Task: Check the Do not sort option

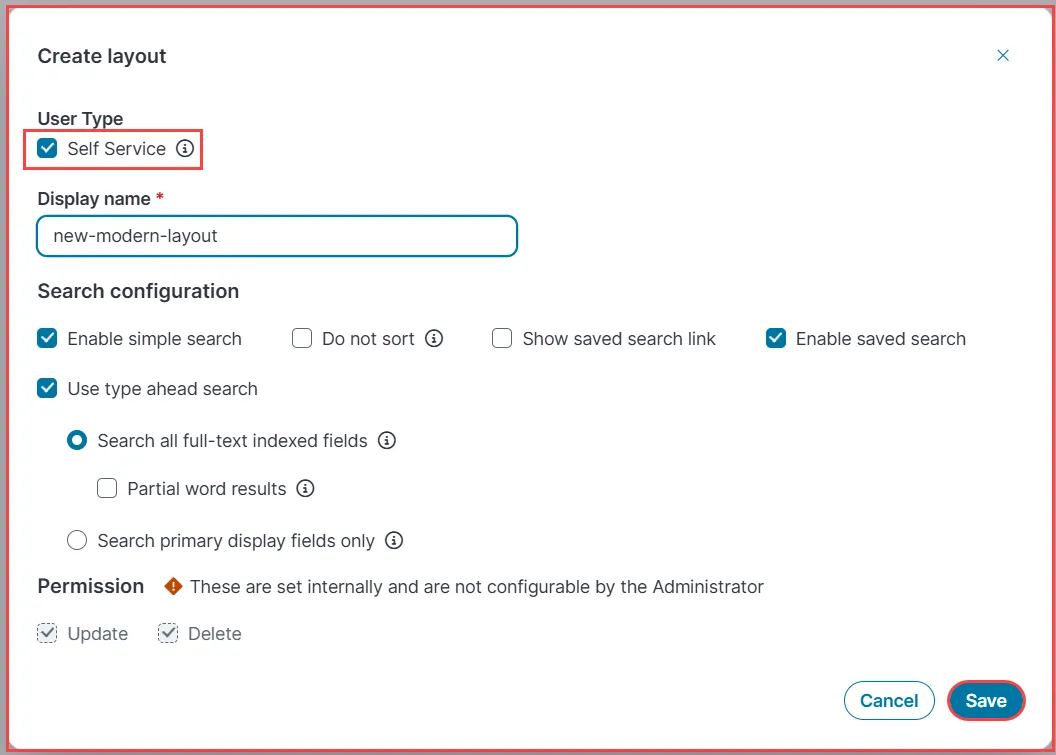Action: pos(302,338)
